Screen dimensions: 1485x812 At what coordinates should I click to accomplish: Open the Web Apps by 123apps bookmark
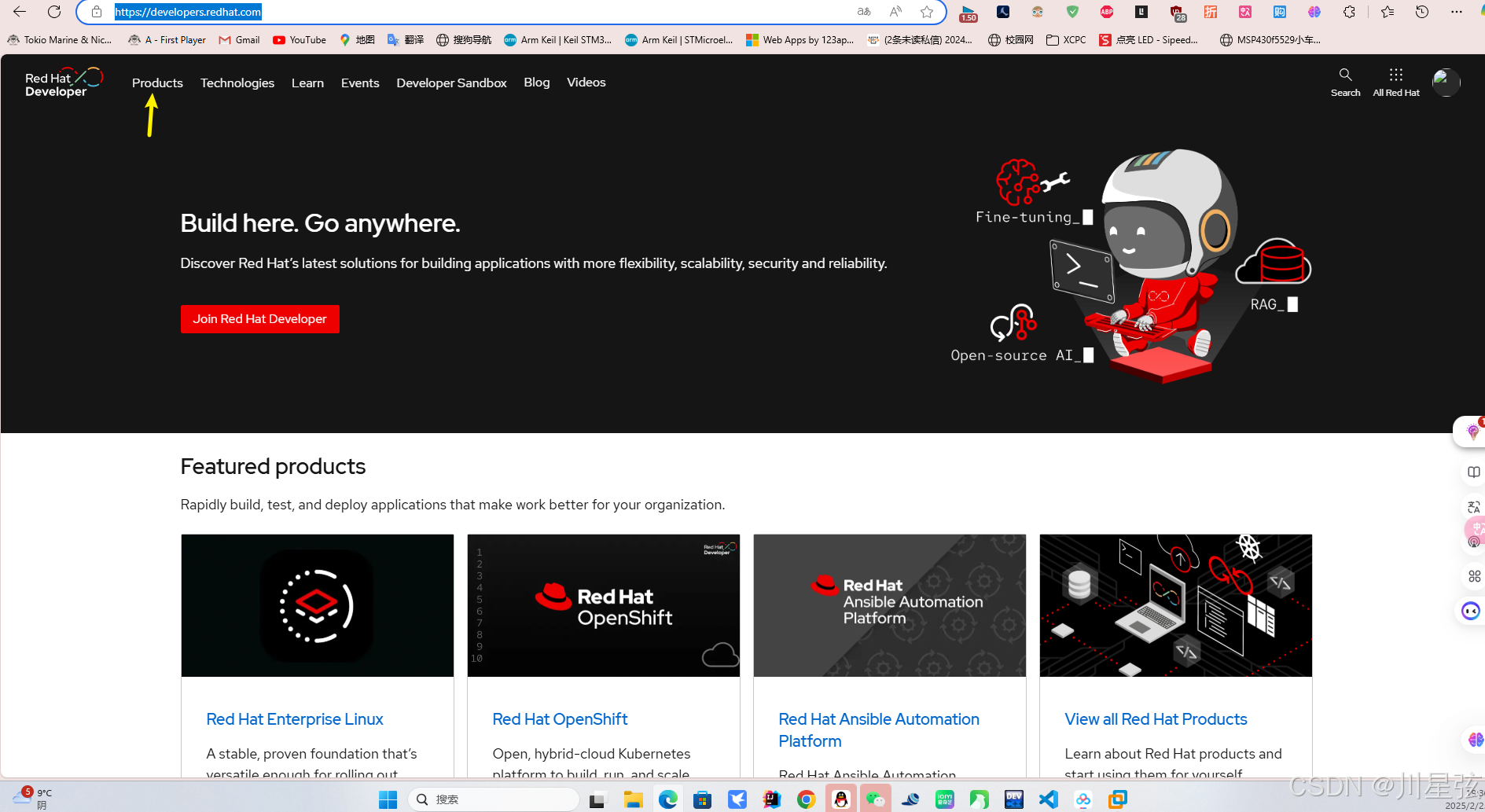click(x=800, y=39)
